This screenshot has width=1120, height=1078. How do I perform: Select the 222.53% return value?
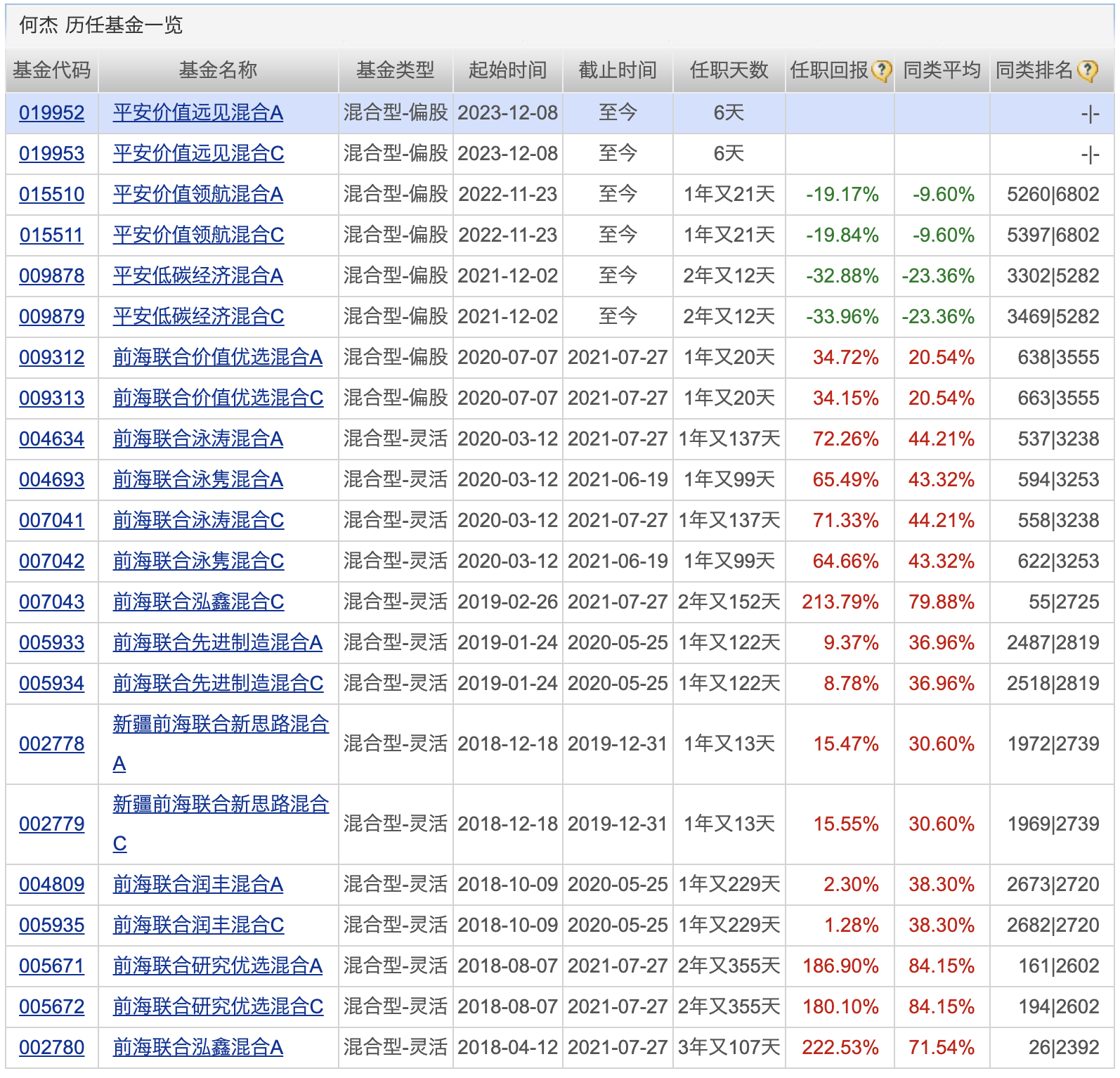coord(840,1048)
